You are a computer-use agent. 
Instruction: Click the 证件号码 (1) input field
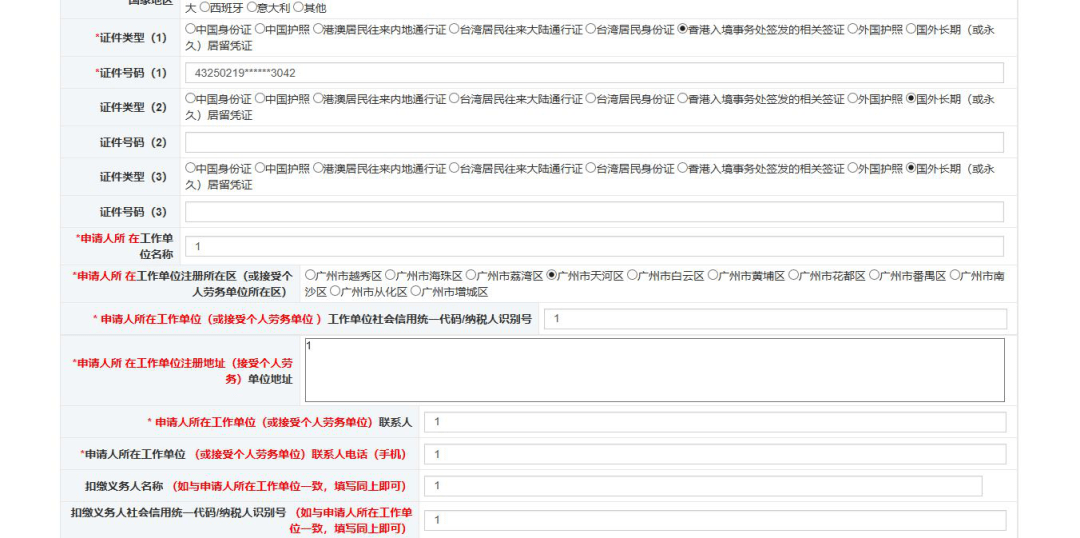click(x=594, y=73)
